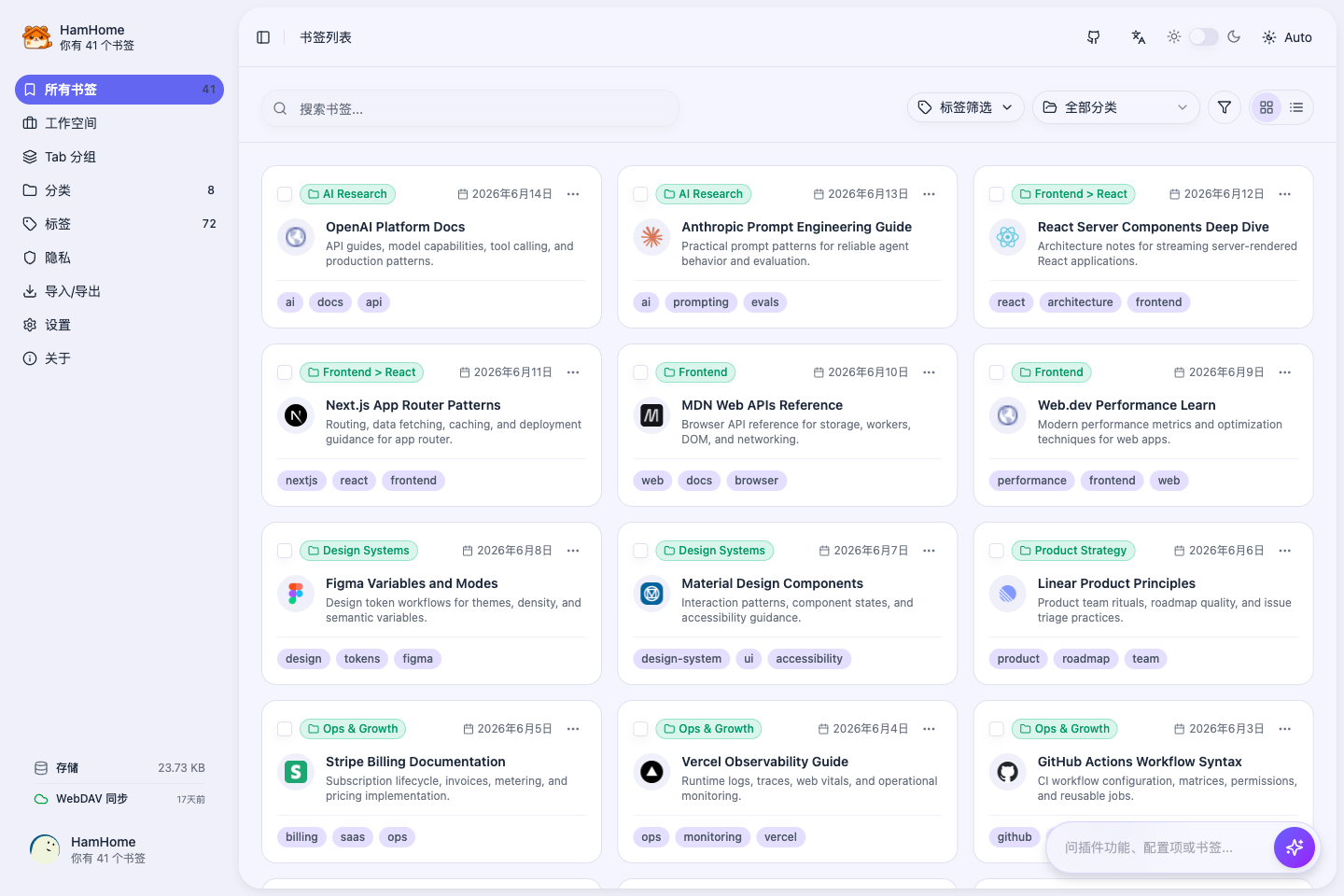Screen dimensions: 1344x896
Task: Click the GitHub favicon on Actions card
Action: (x=1008, y=772)
